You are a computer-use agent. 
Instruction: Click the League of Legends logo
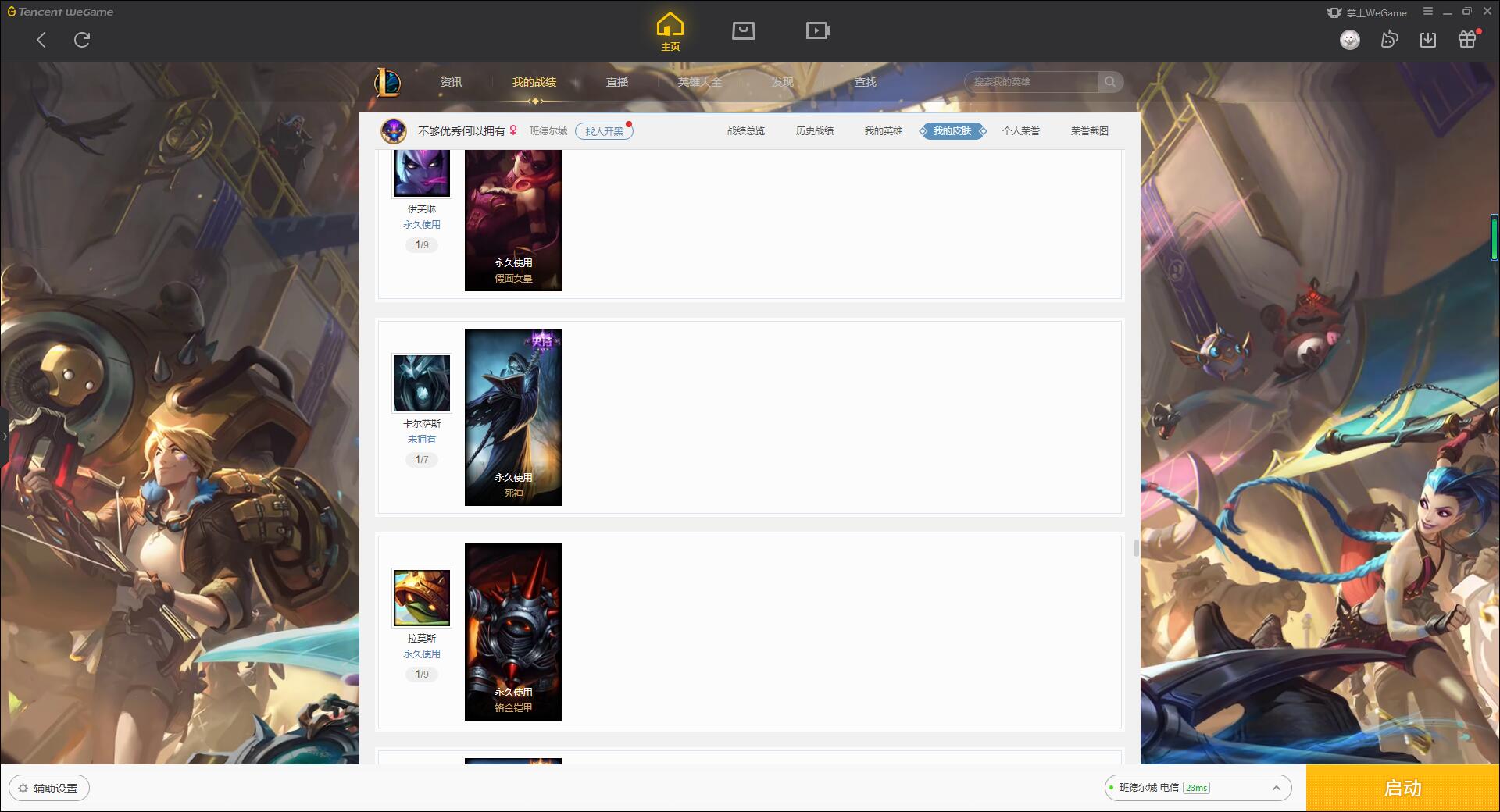[387, 82]
